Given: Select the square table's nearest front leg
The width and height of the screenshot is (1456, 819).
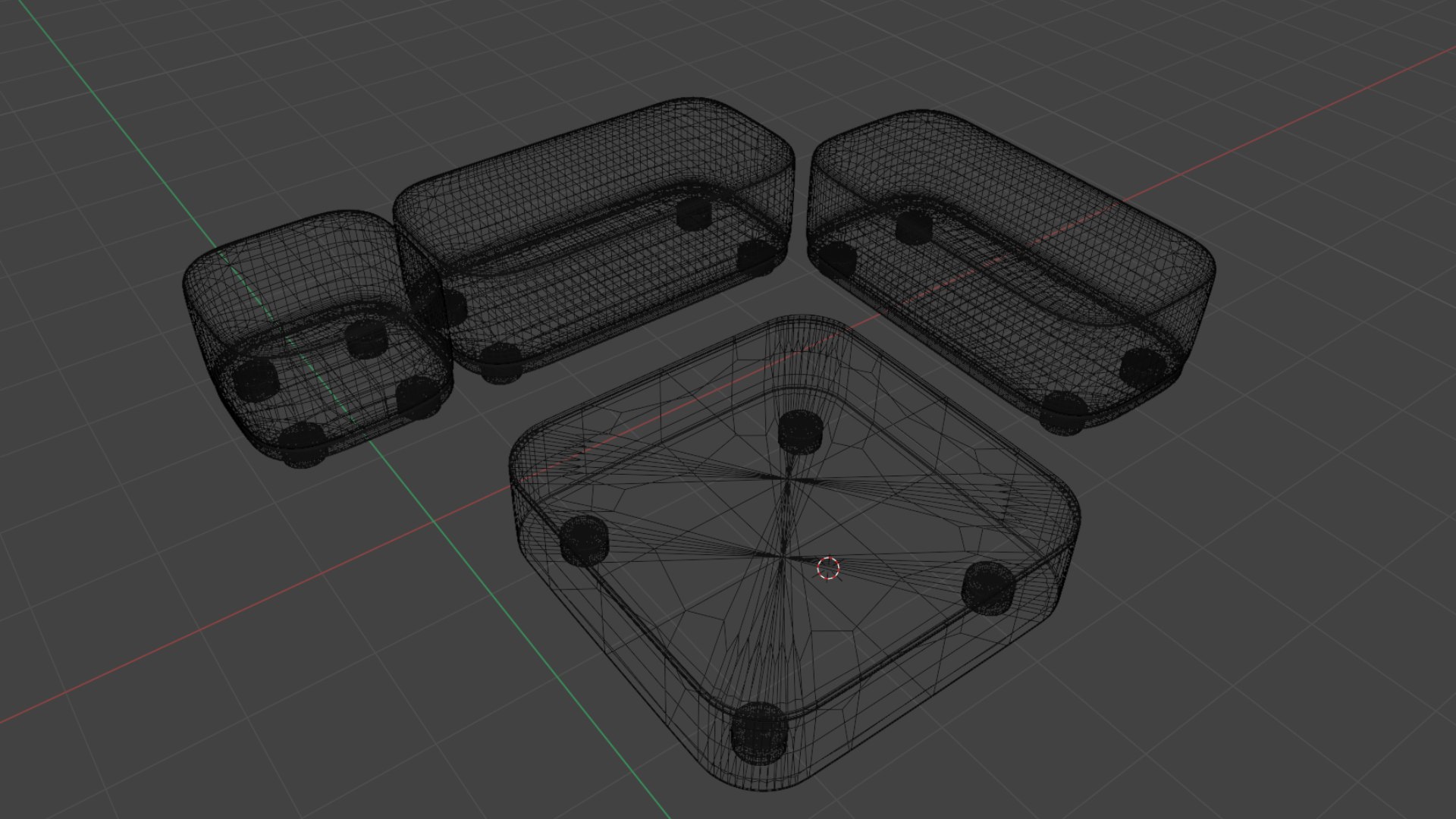Looking at the screenshot, I should pyautogui.click(x=760, y=732).
